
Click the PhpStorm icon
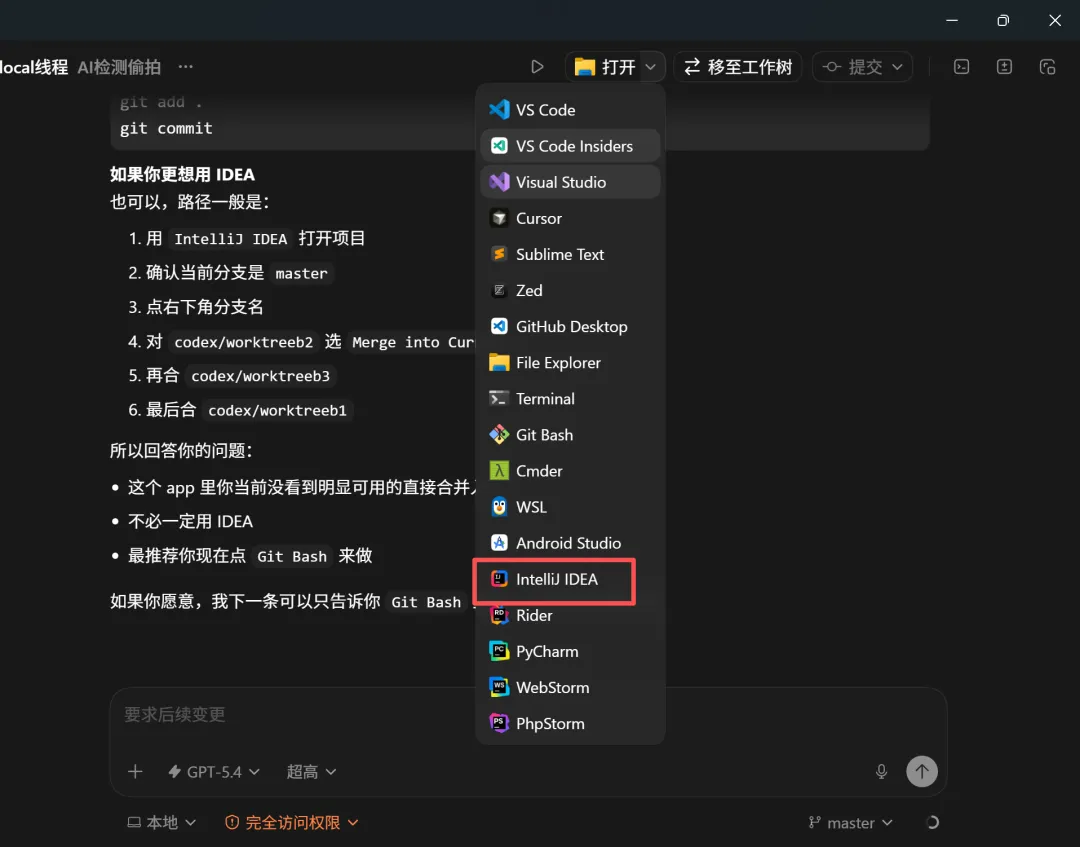click(x=499, y=723)
